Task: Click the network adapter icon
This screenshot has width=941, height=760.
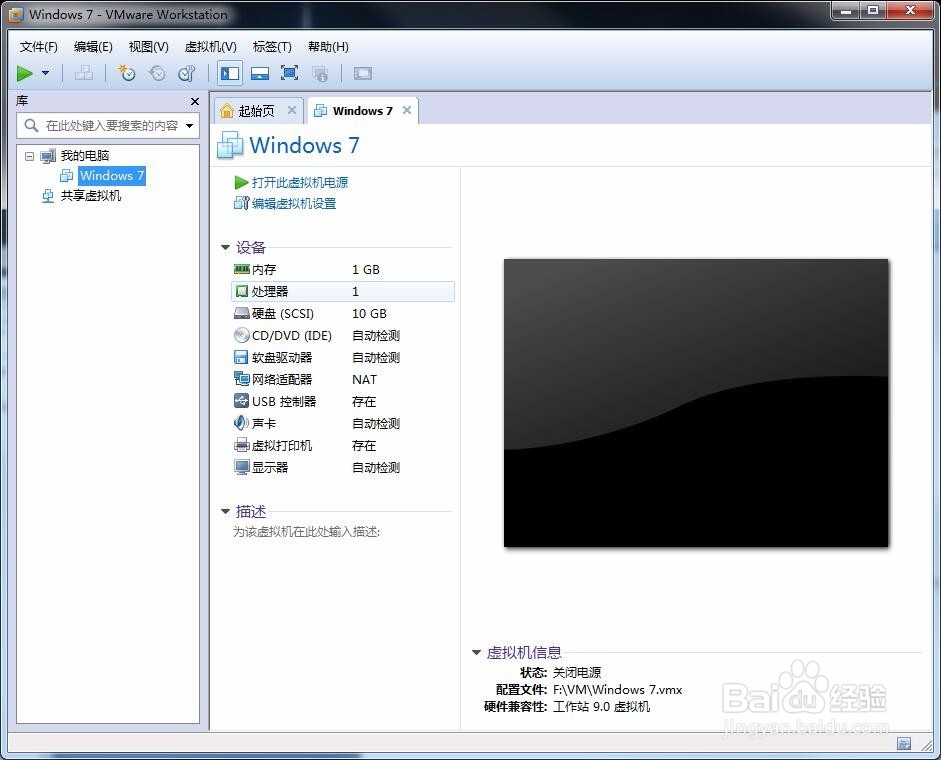Action: [x=241, y=379]
